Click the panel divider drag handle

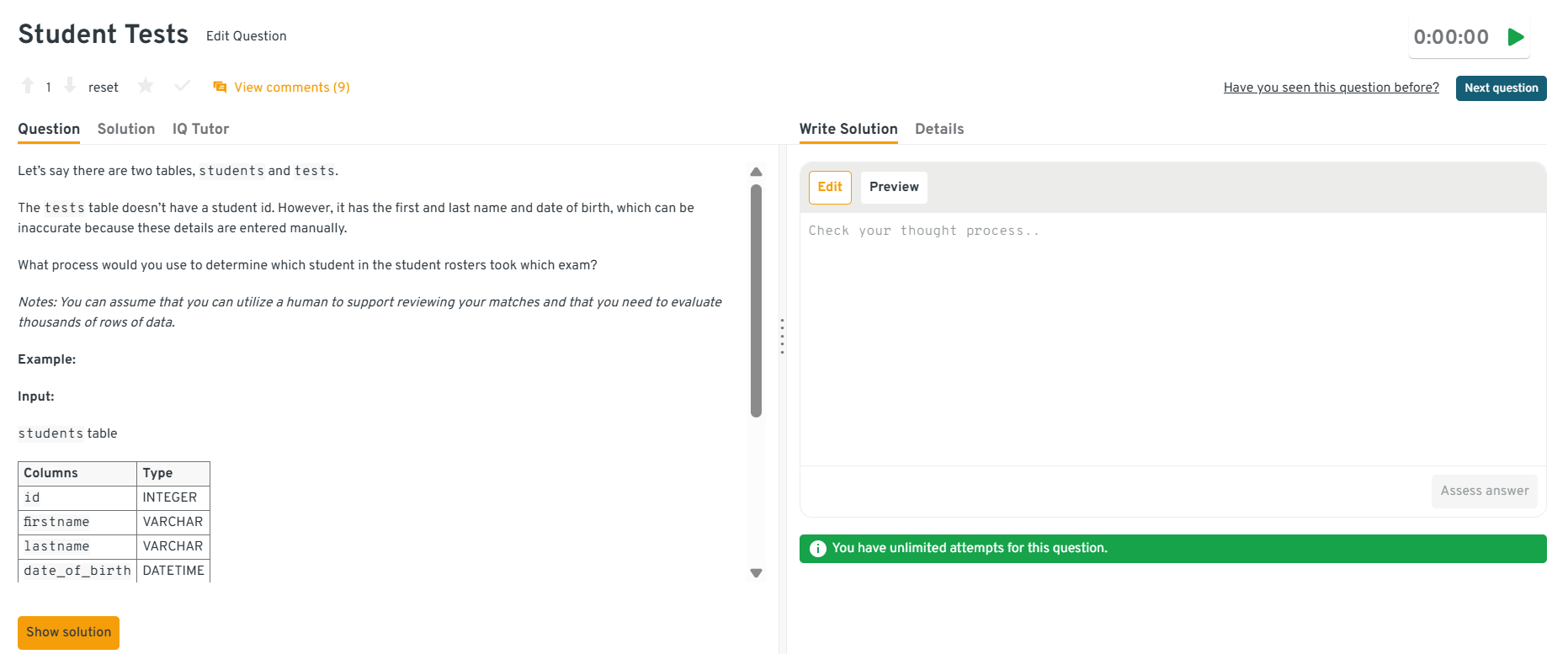point(782,336)
